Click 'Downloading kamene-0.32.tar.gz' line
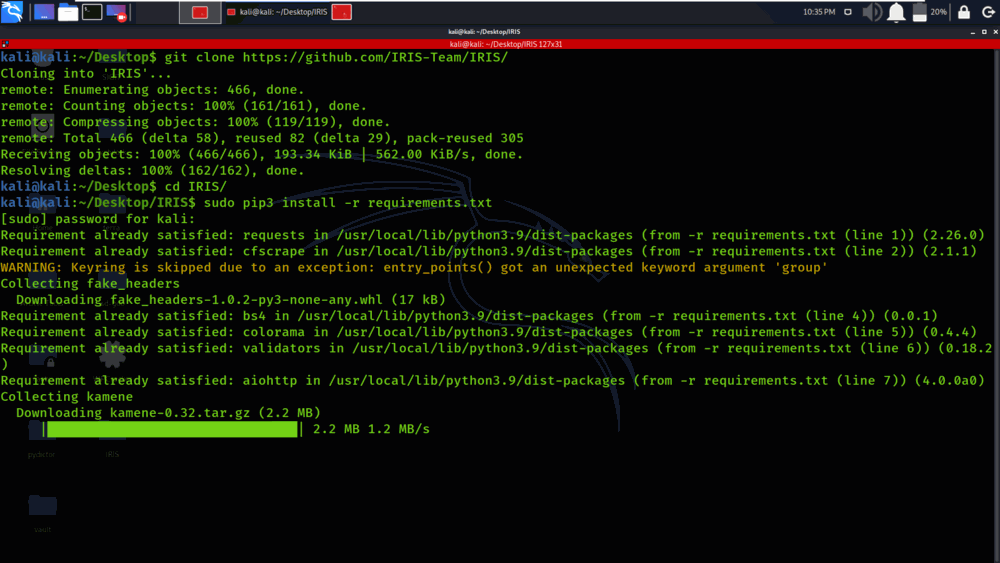 [x=168, y=413]
